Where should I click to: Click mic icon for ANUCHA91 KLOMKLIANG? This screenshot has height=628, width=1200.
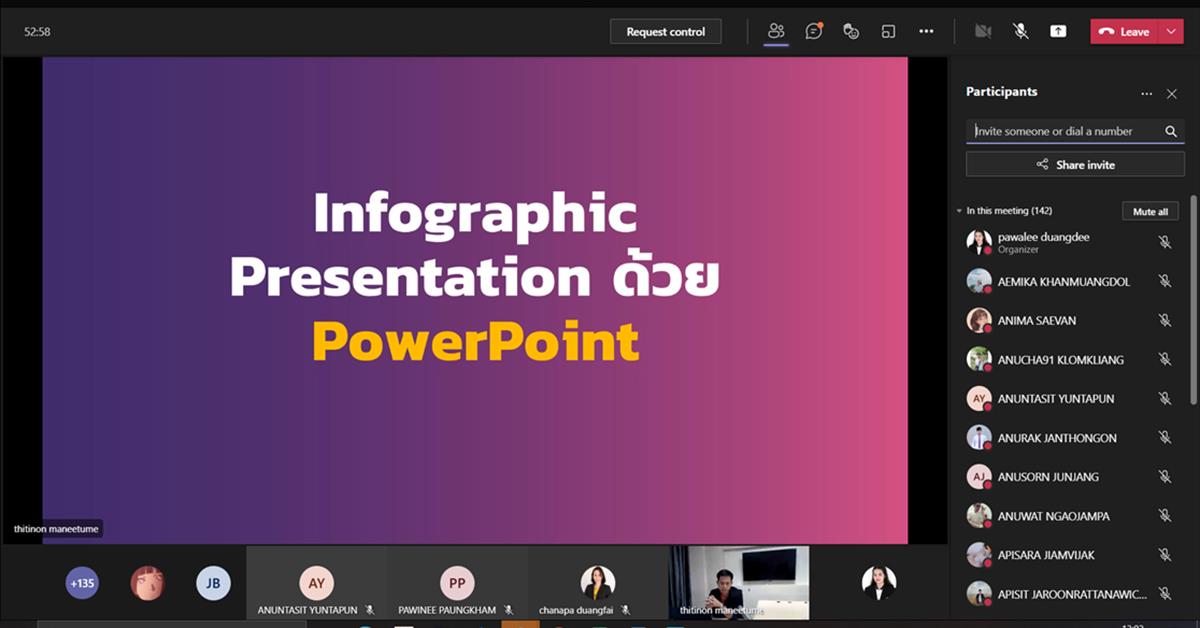[1164, 359]
